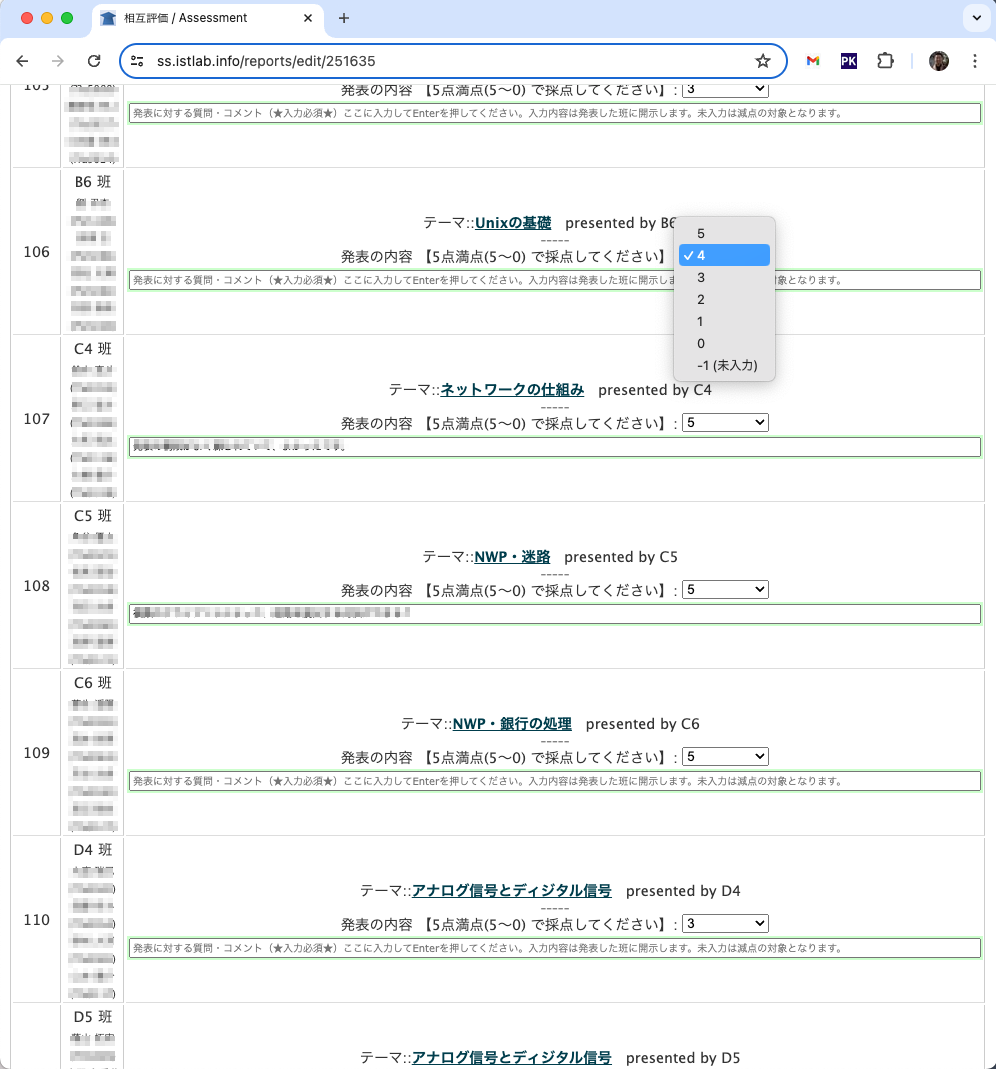
Task: Open the Extensions puzzle icon
Action: coord(885,61)
